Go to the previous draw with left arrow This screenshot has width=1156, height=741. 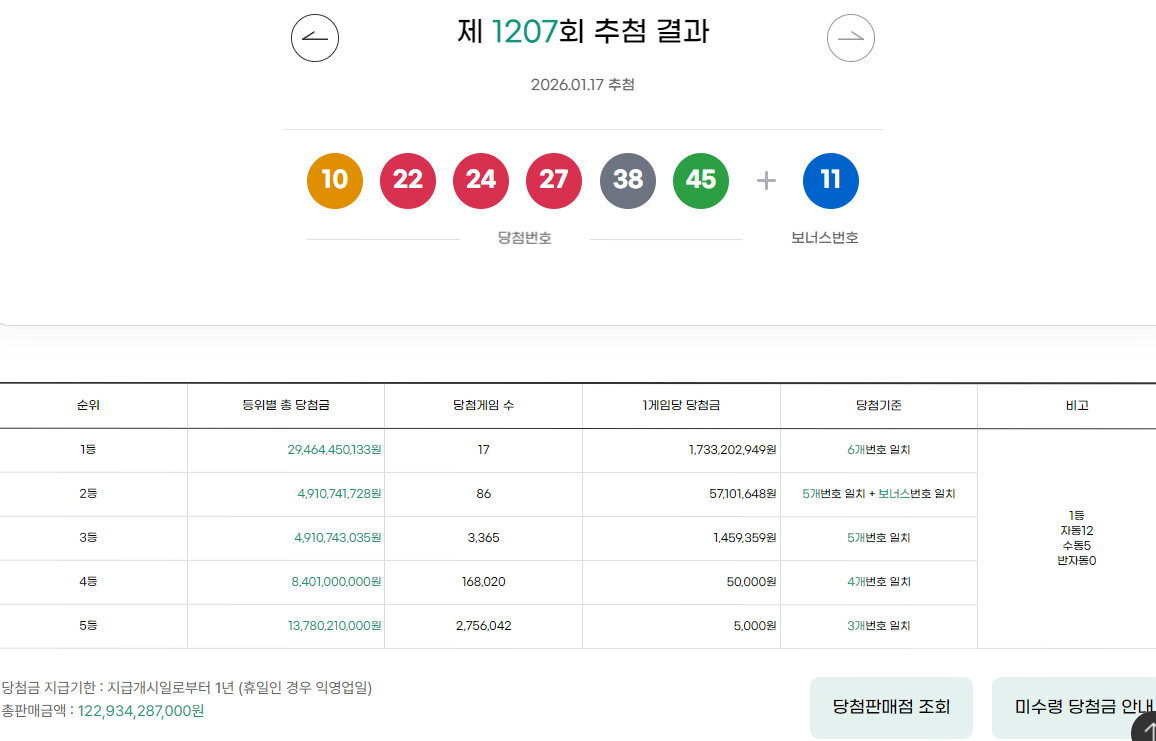[315, 39]
